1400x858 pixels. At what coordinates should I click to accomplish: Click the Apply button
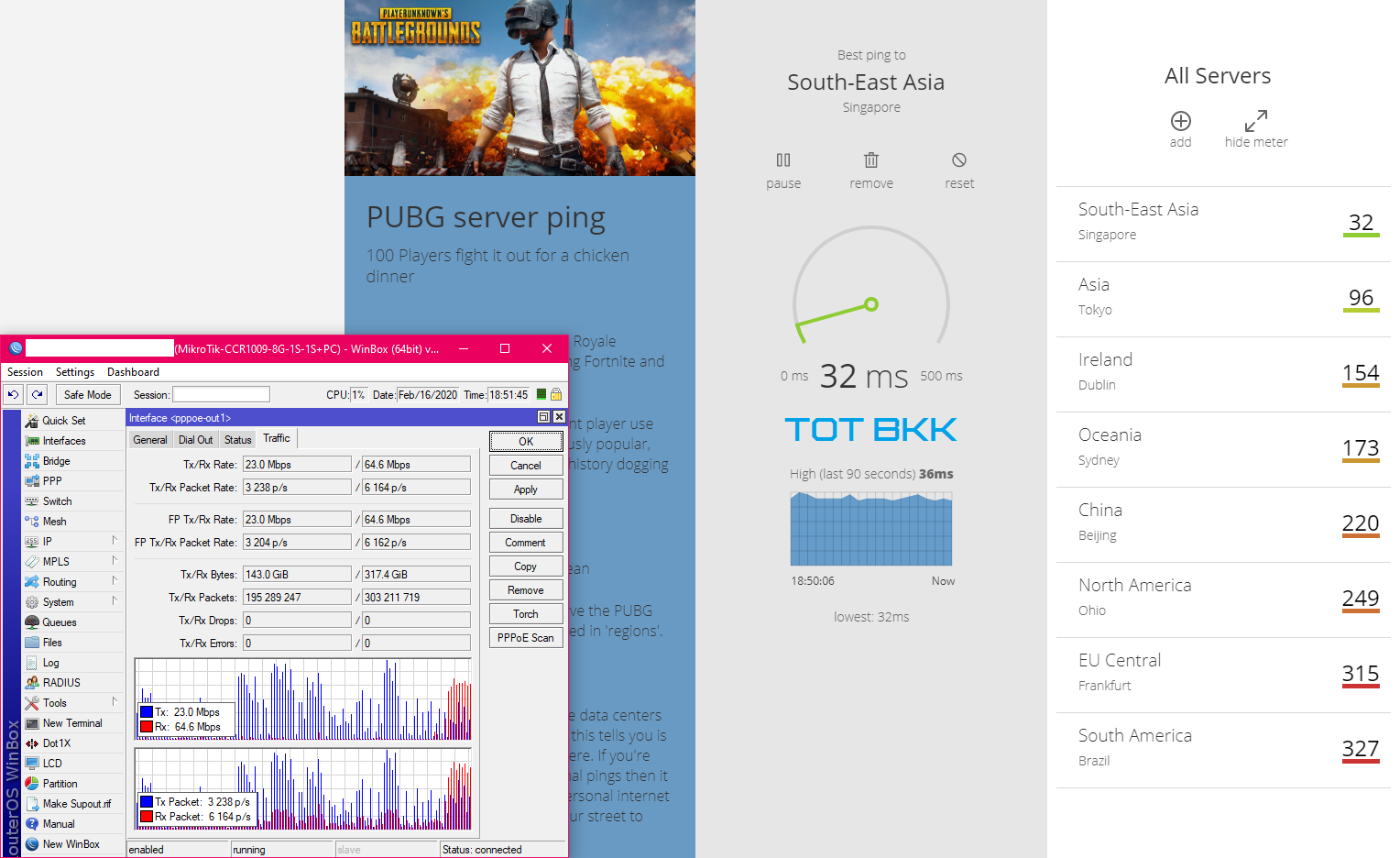[x=526, y=489]
